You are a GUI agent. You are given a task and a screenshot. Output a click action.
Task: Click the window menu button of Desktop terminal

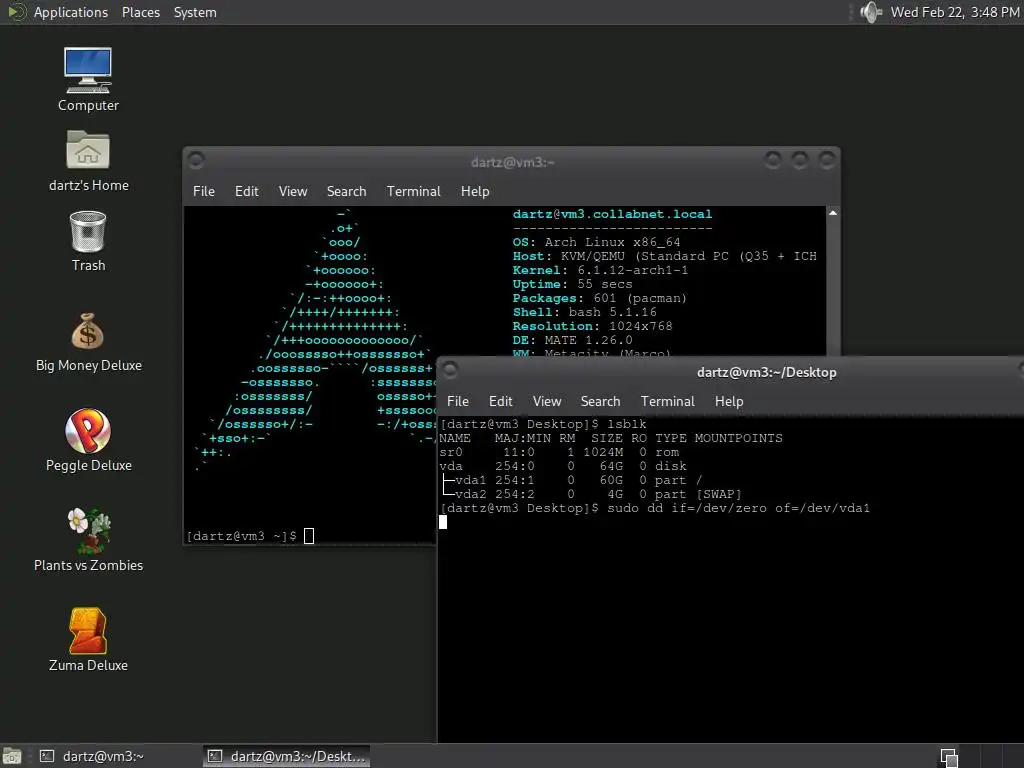pos(449,370)
